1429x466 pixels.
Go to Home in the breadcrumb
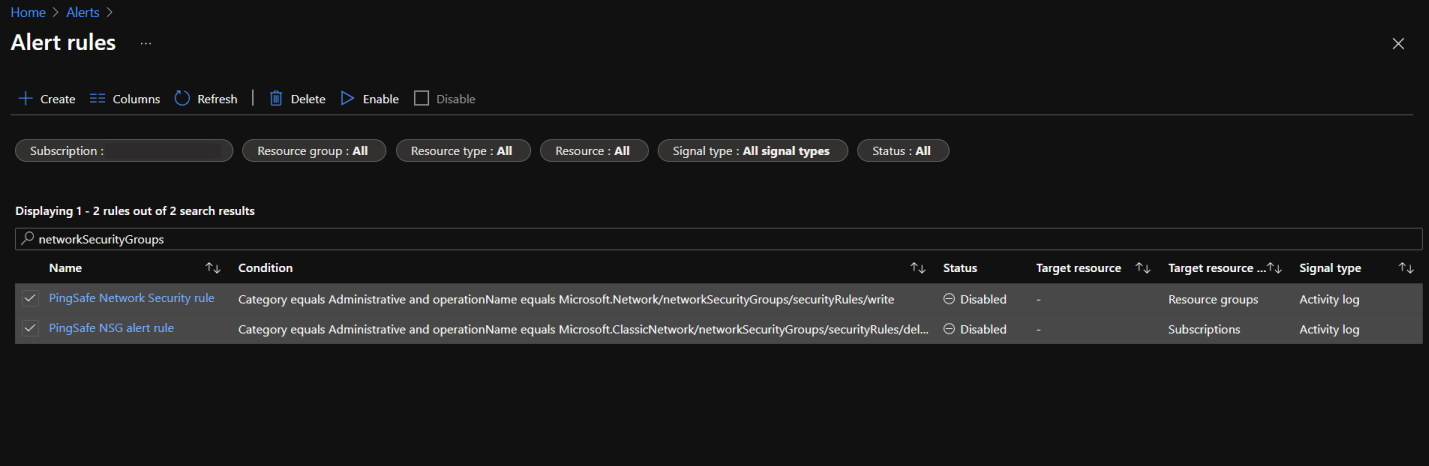pos(28,12)
